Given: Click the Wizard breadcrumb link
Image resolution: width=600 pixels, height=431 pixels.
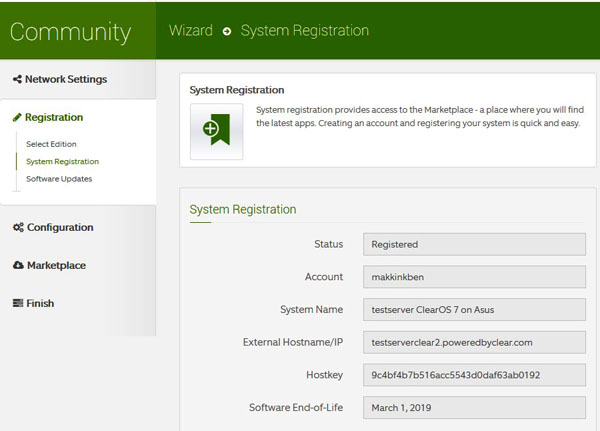Looking at the screenshot, I should pyautogui.click(x=191, y=30).
